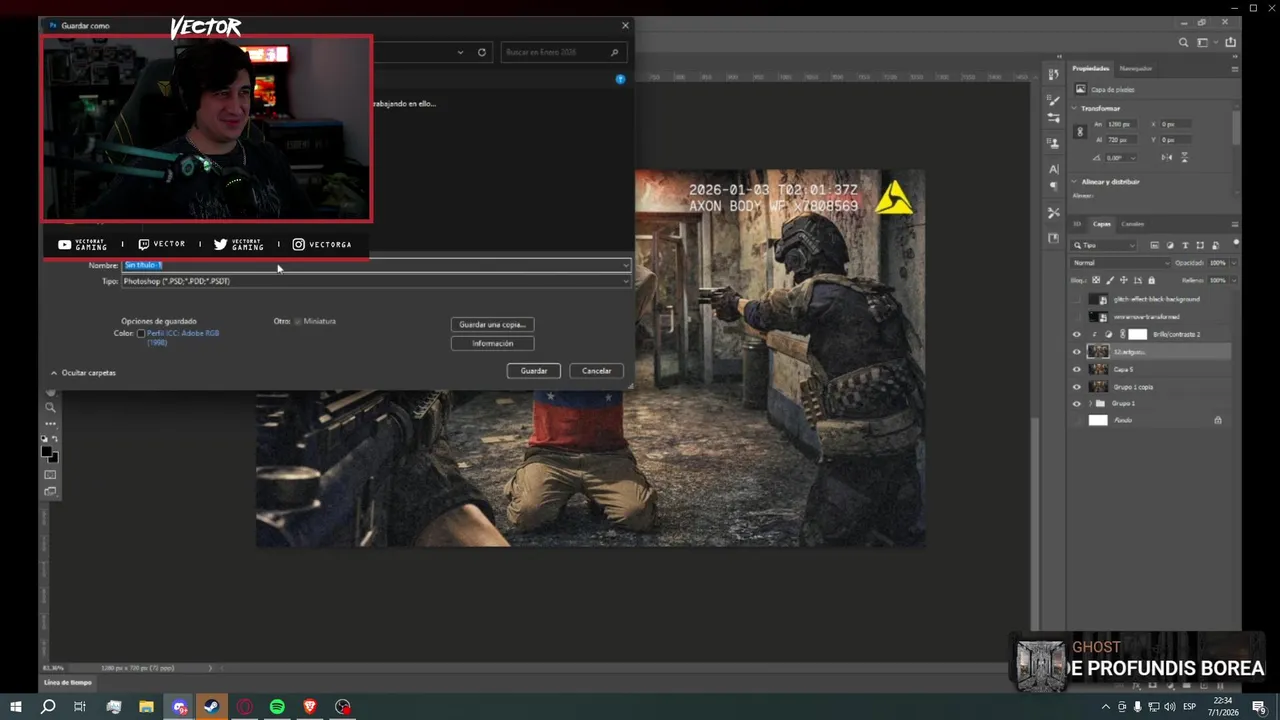1280x720 pixels.
Task: Open Photoshop search magnifier icon
Action: pyautogui.click(x=1183, y=42)
